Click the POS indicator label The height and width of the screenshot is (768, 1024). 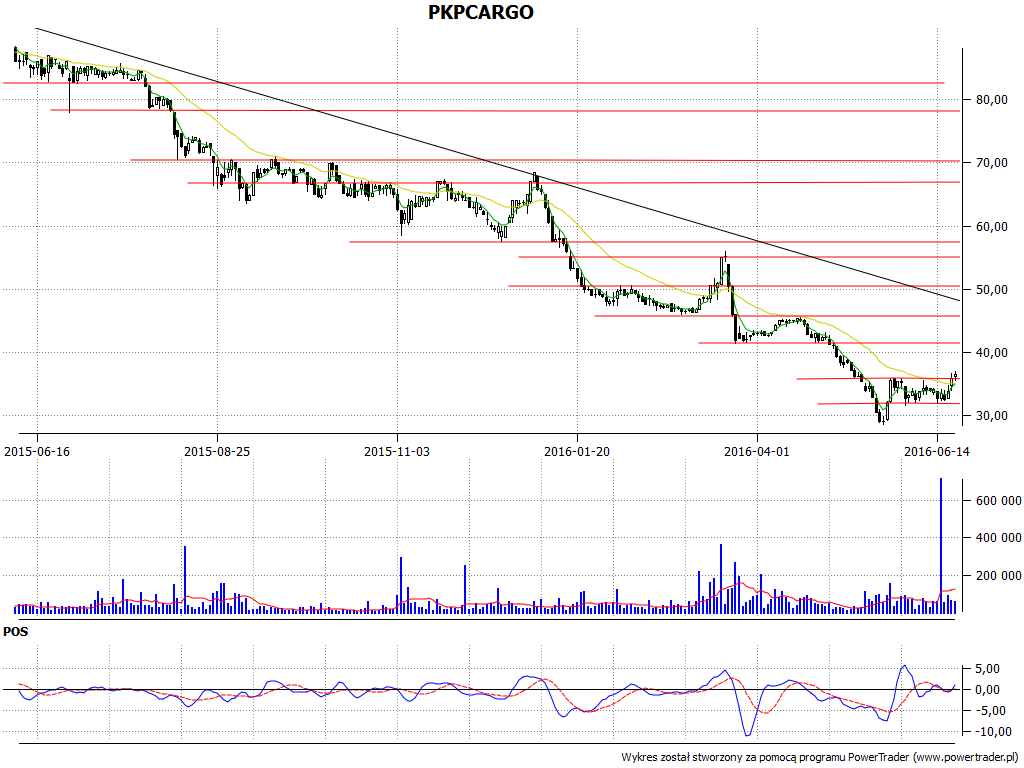coord(16,632)
